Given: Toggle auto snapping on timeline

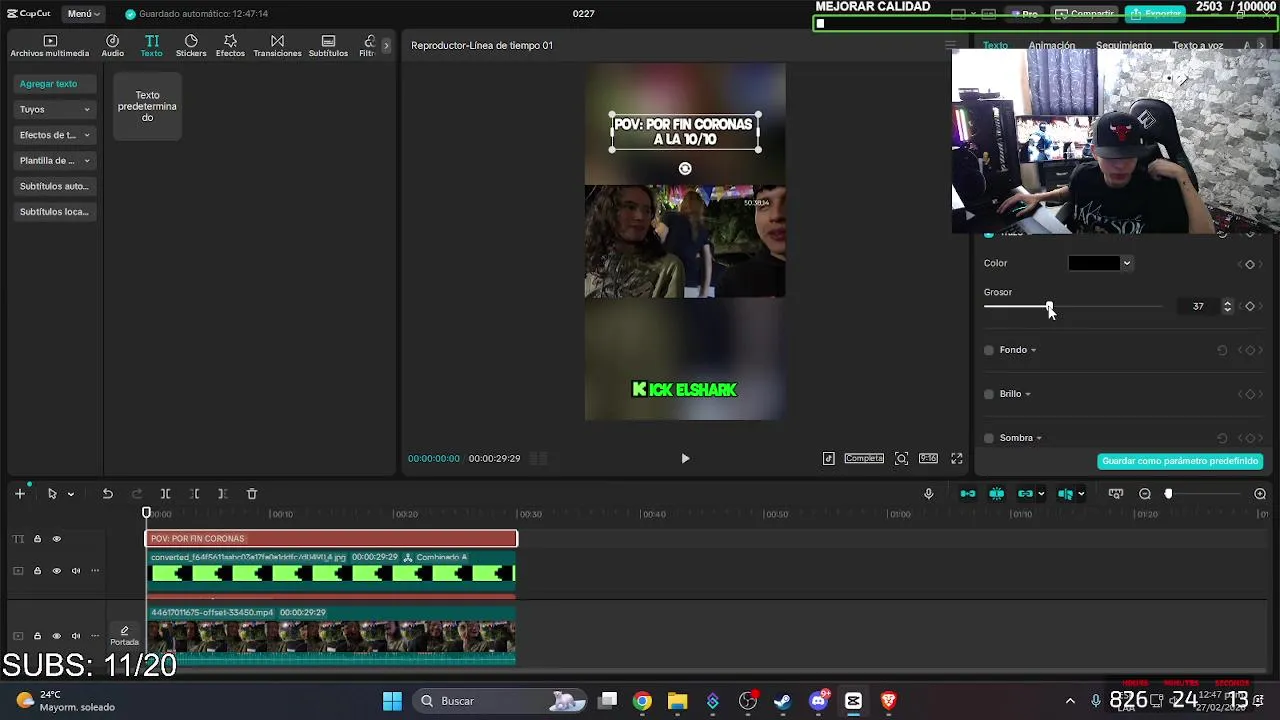Looking at the screenshot, I should pyautogui.click(x=996, y=494).
